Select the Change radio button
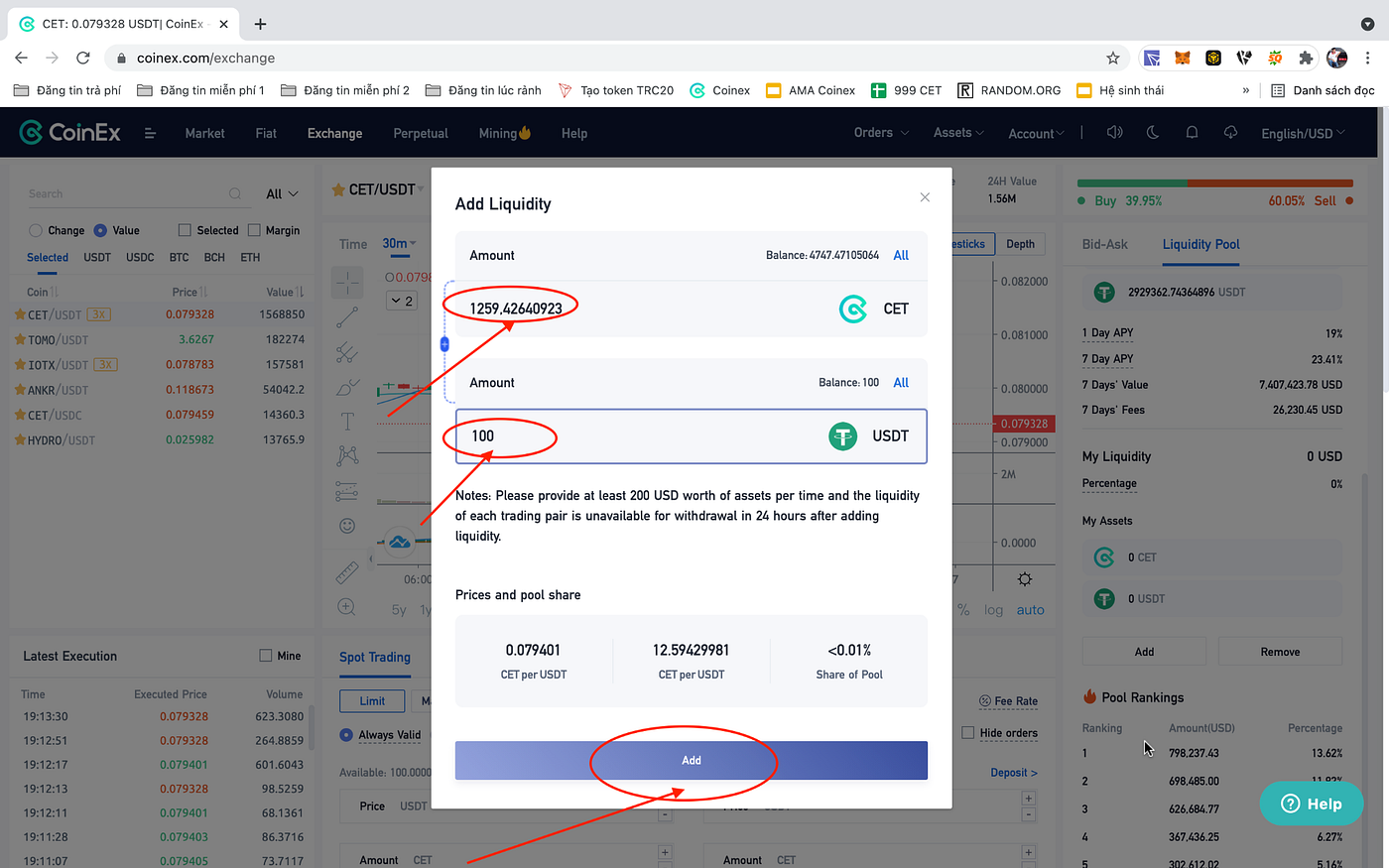The width and height of the screenshot is (1389, 868). [36, 230]
